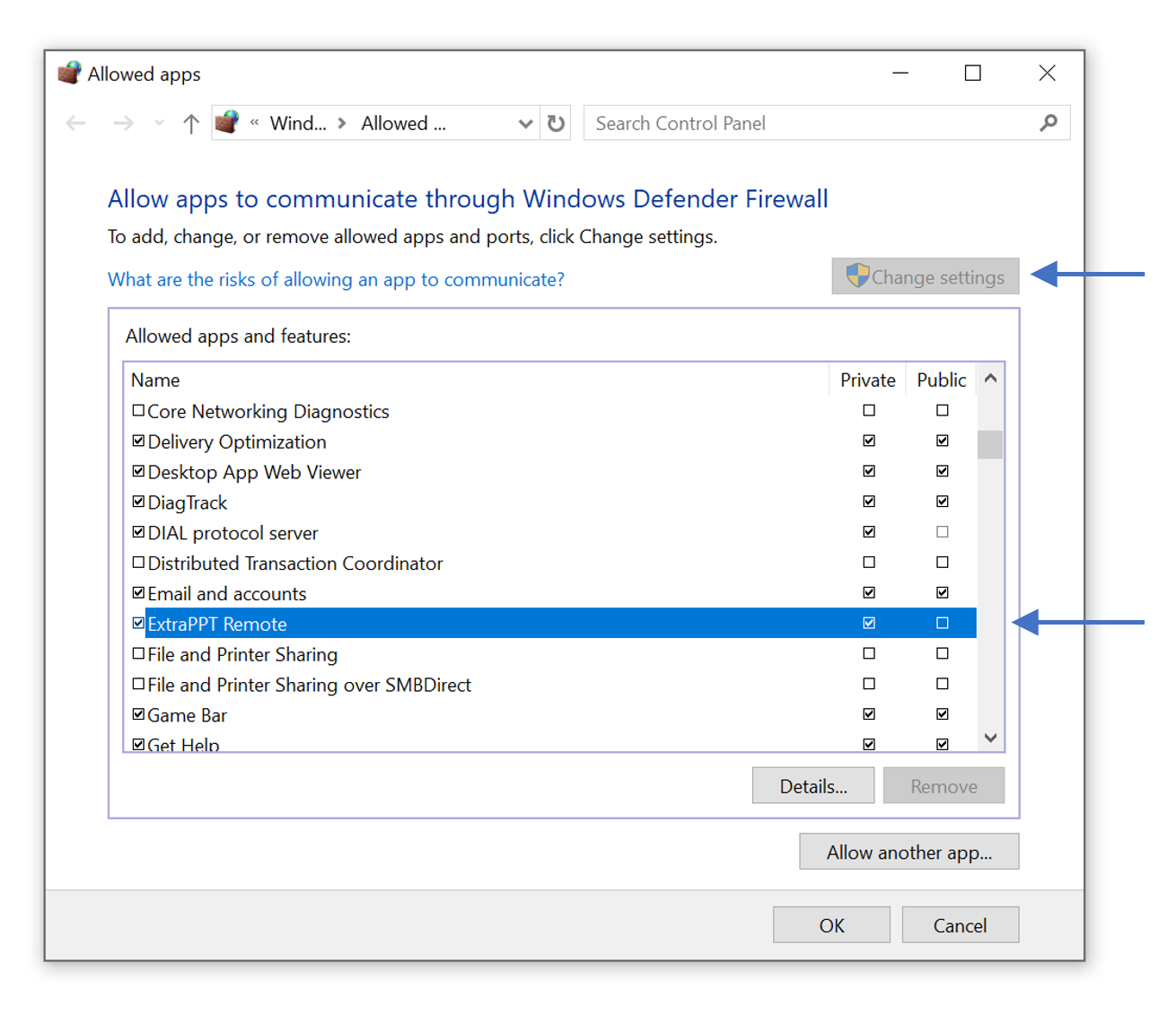Select the Email and accounts entry
This screenshot has height=1014, width=1176.
click(x=226, y=593)
